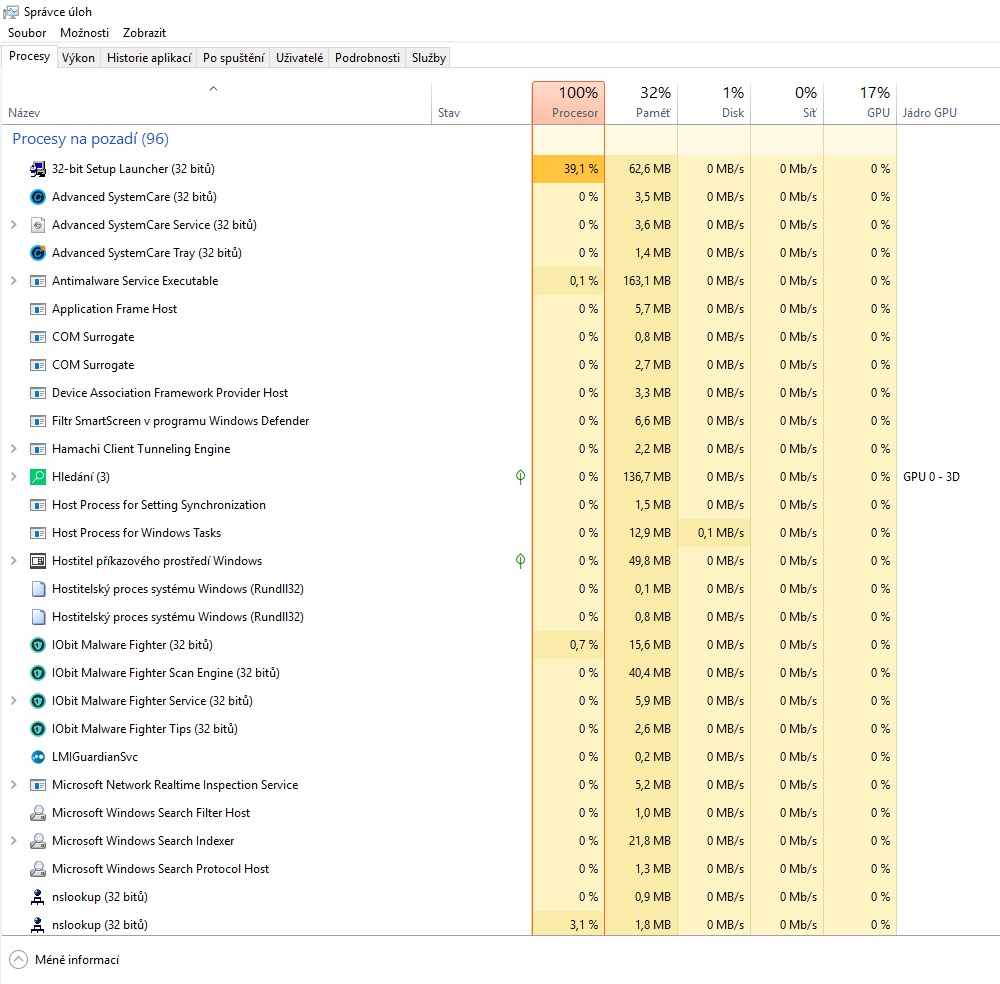Switch to the Služby tab
This screenshot has width=1000, height=984.
pos(429,58)
